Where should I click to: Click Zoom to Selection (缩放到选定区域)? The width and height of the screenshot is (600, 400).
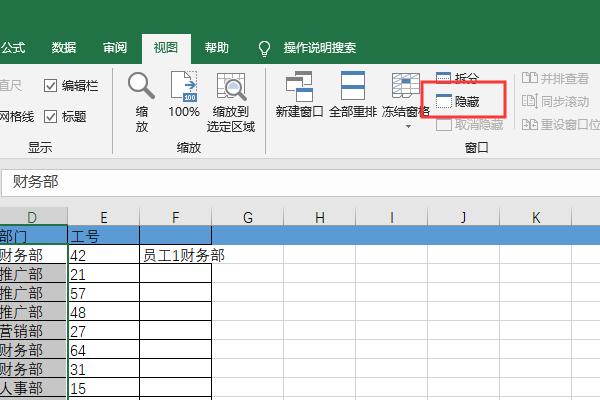[231, 102]
